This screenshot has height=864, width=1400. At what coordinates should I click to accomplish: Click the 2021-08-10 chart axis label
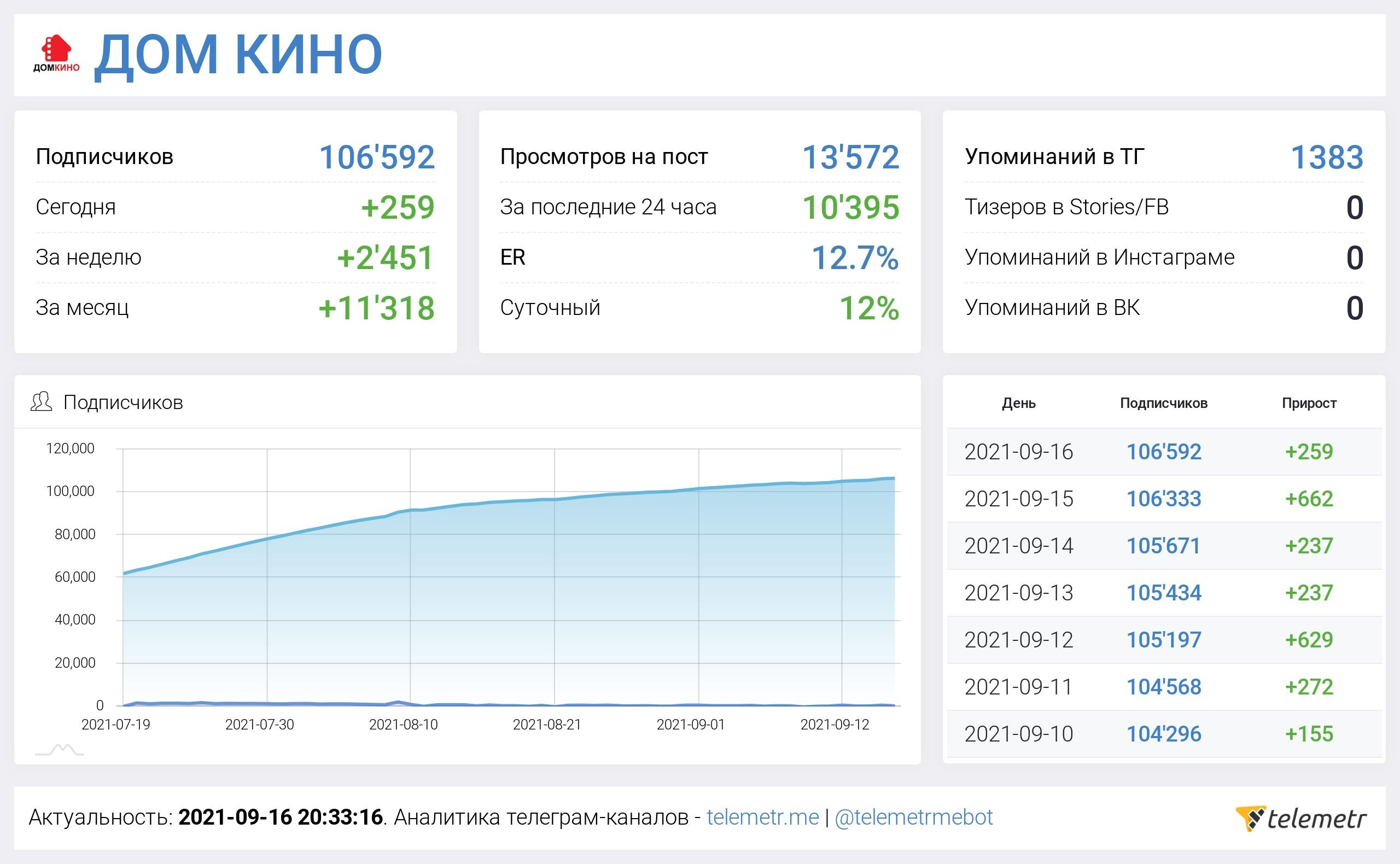click(403, 725)
